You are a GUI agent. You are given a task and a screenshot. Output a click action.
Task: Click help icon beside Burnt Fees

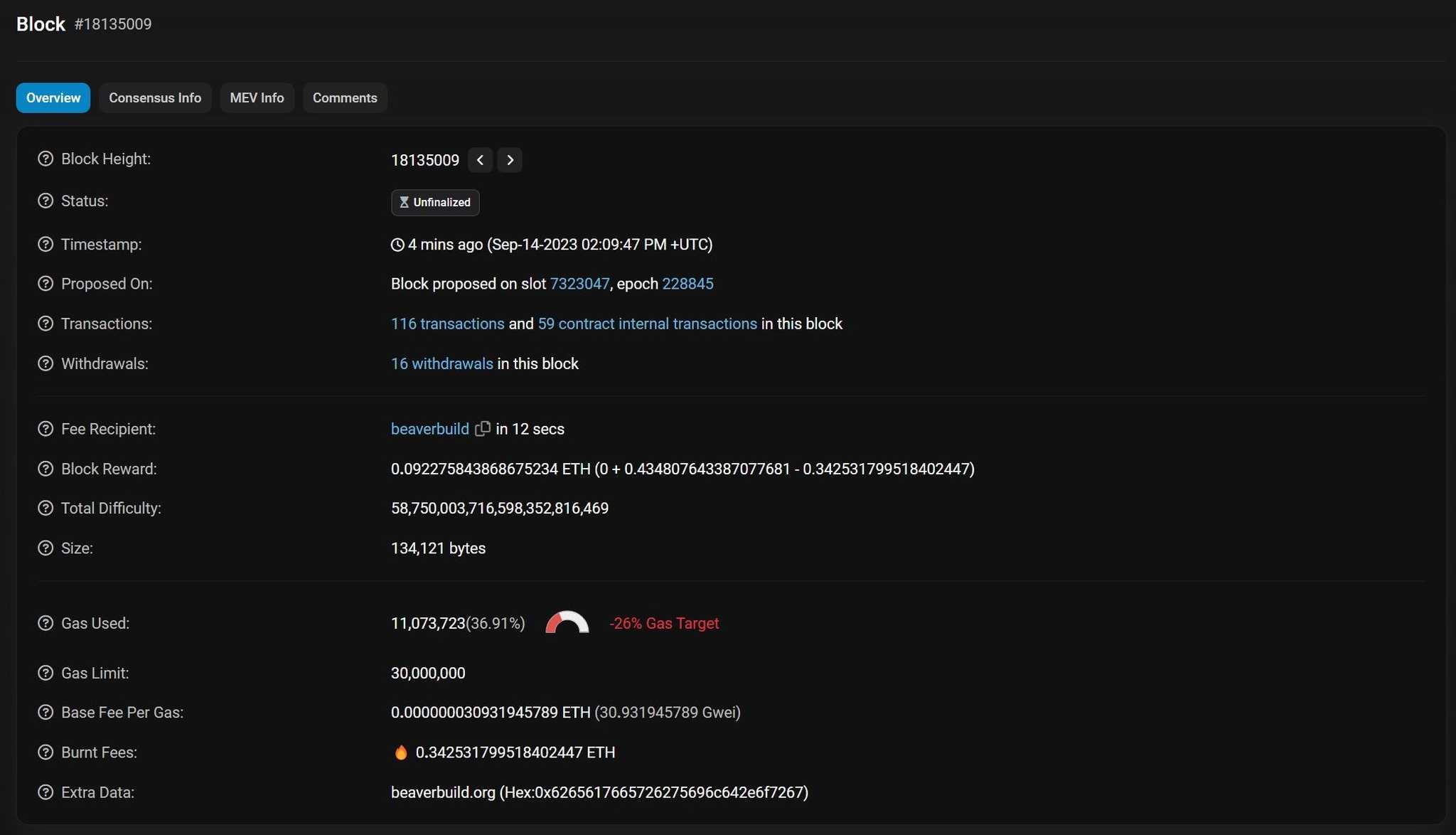pyautogui.click(x=45, y=752)
